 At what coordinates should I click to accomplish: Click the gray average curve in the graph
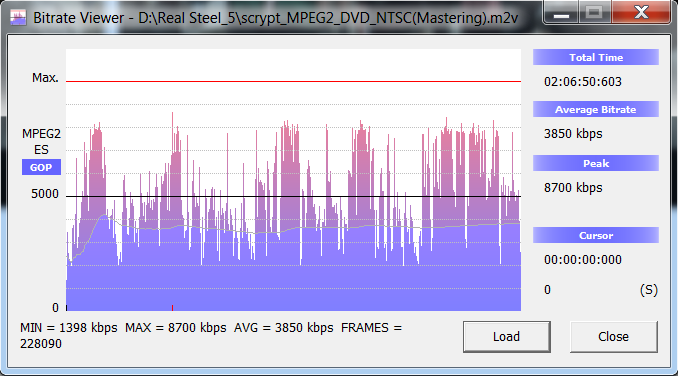click(293, 228)
